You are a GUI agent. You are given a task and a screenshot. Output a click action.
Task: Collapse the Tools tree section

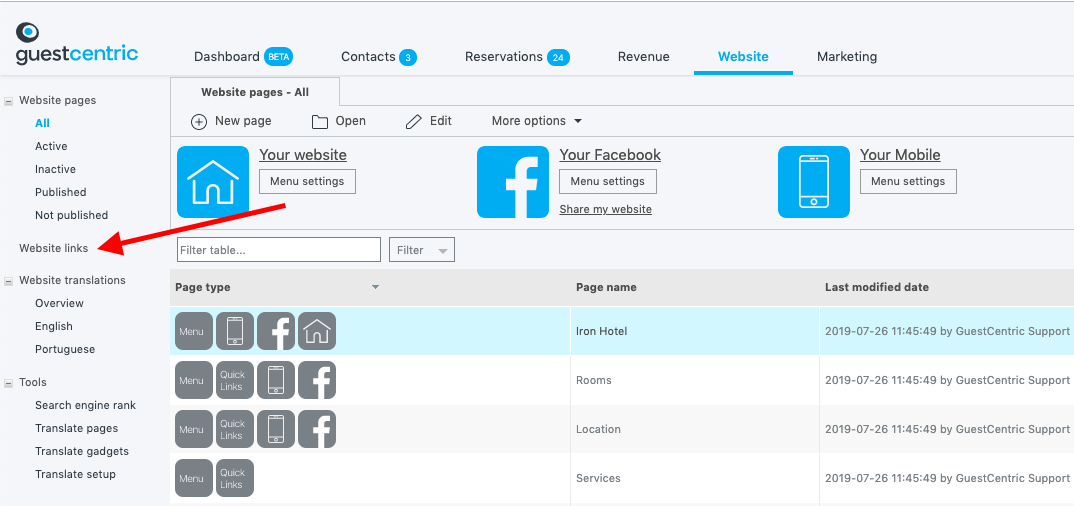pyautogui.click(x=9, y=383)
